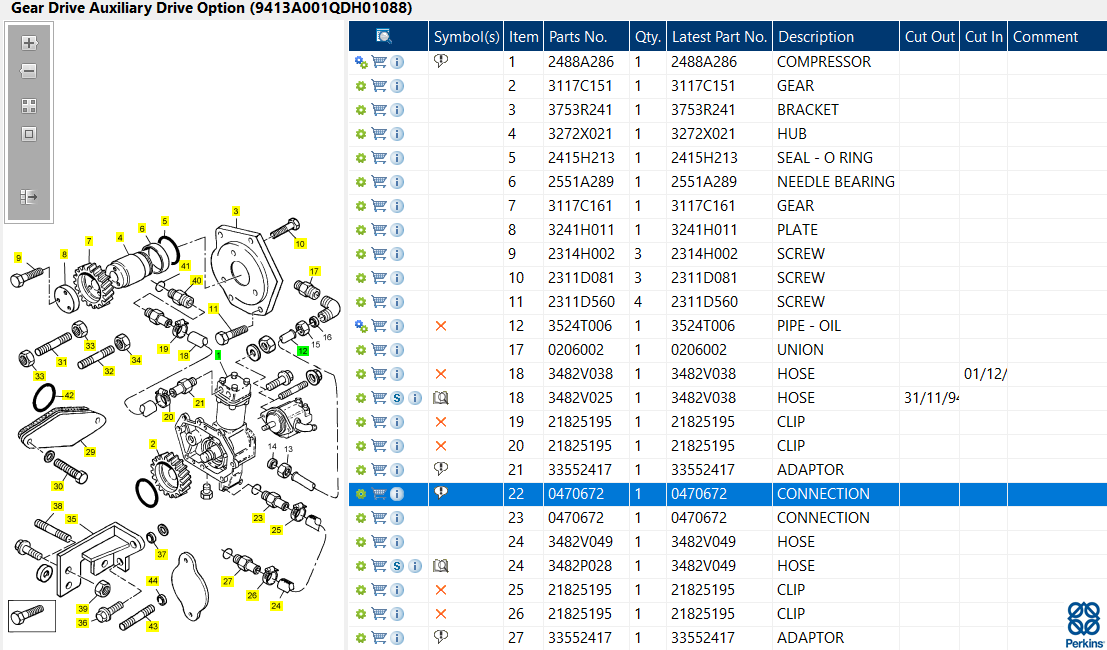This screenshot has width=1107, height=650.
Task: Click the 31/11/94 Cut Out date cell
Action: pyautogui.click(x=931, y=398)
